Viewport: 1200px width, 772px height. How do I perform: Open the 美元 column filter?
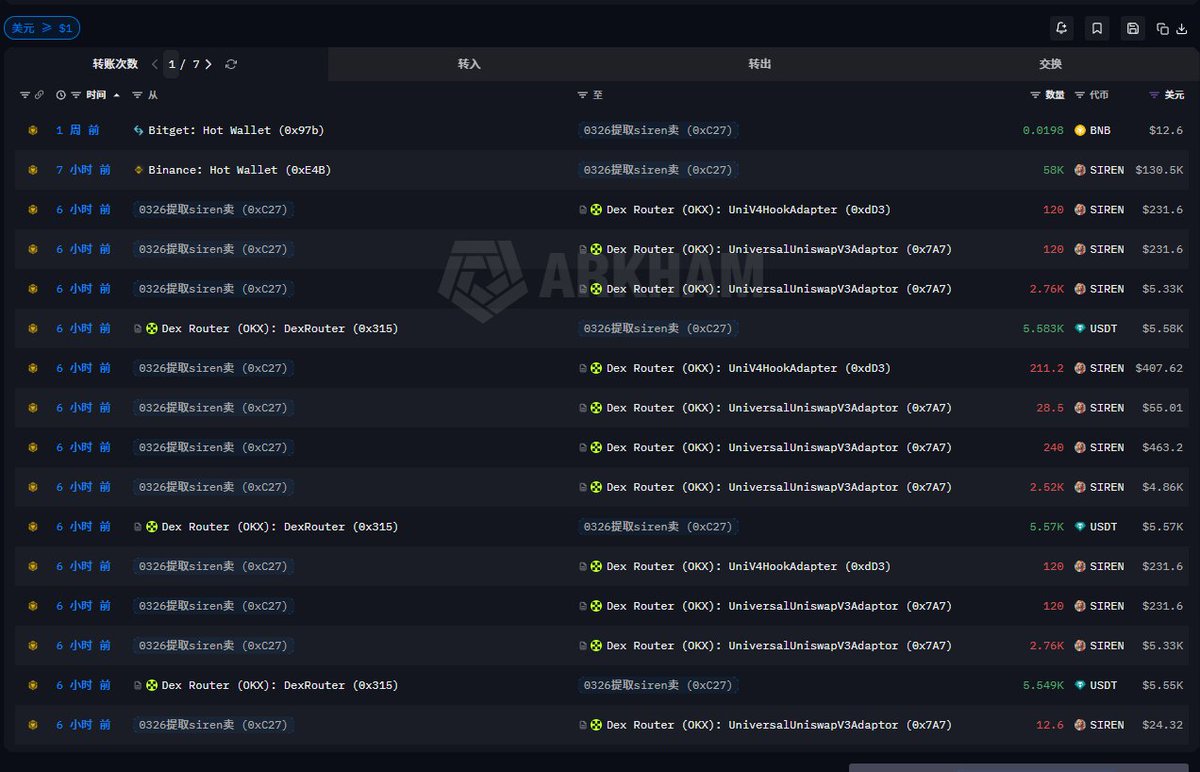(x=1154, y=95)
